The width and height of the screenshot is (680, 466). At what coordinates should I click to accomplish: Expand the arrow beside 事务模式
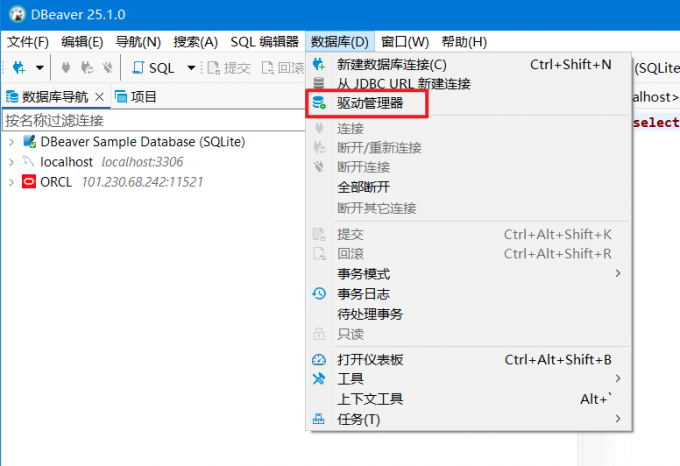click(x=618, y=274)
